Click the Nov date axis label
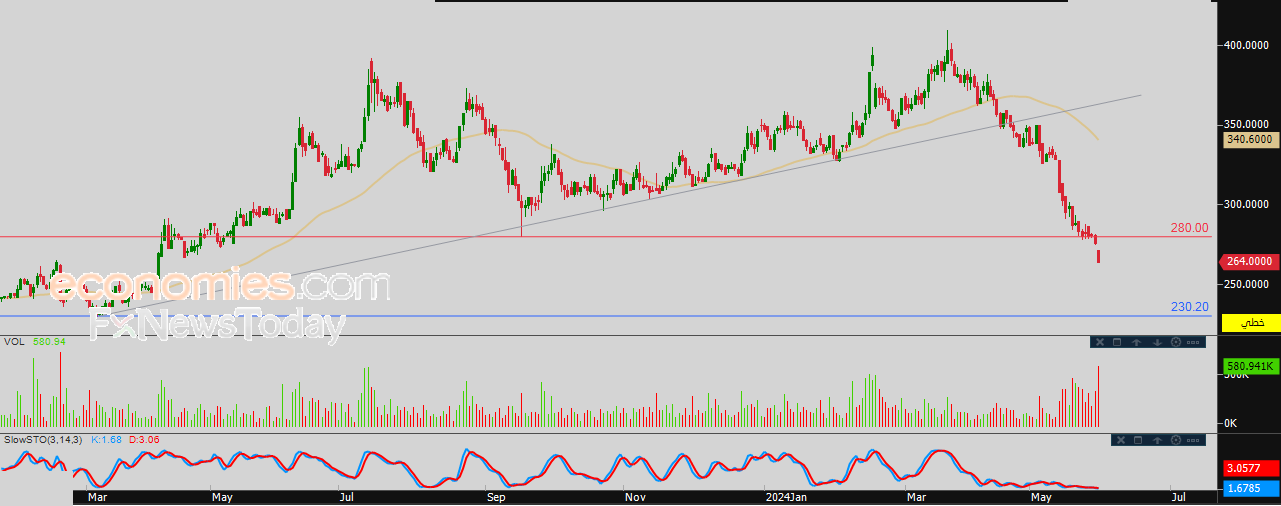 634,496
